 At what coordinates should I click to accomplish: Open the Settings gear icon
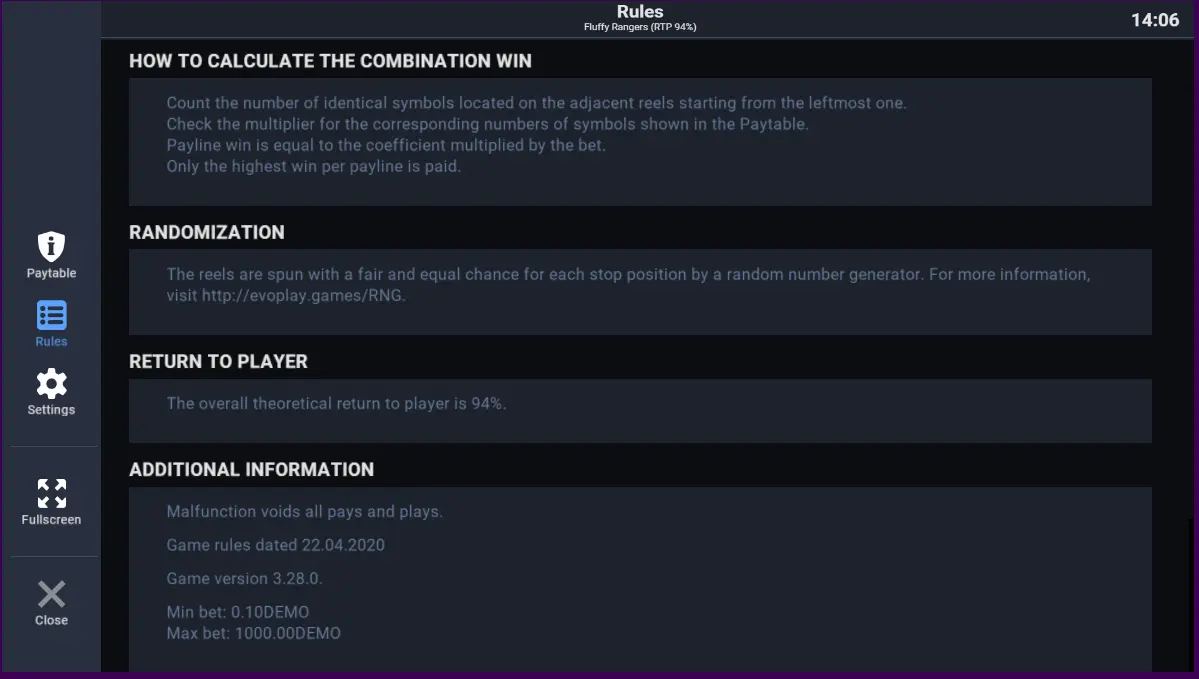[x=51, y=383]
